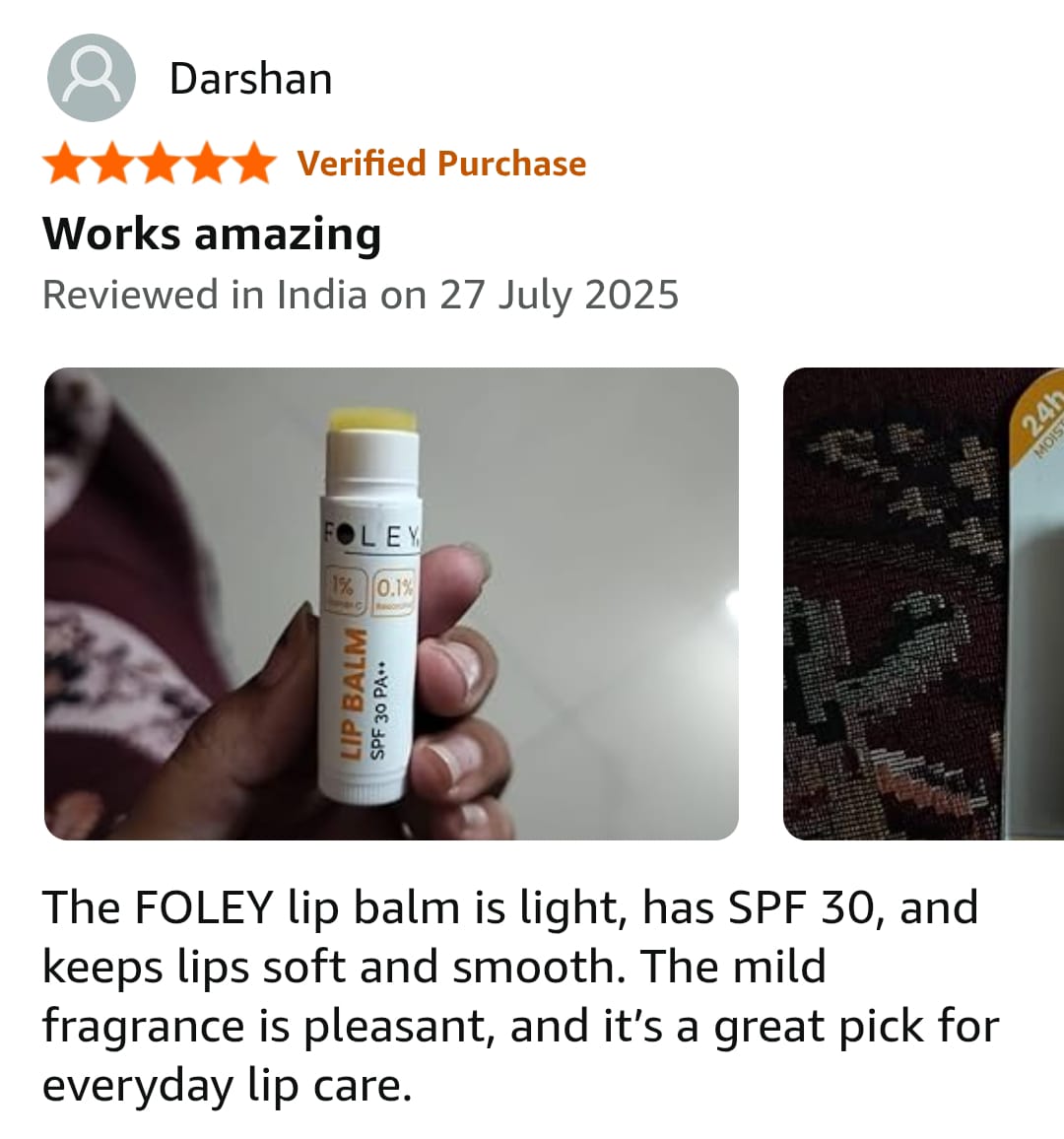
Task: Open the FOLEY lip balm review photo
Action: (x=391, y=604)
